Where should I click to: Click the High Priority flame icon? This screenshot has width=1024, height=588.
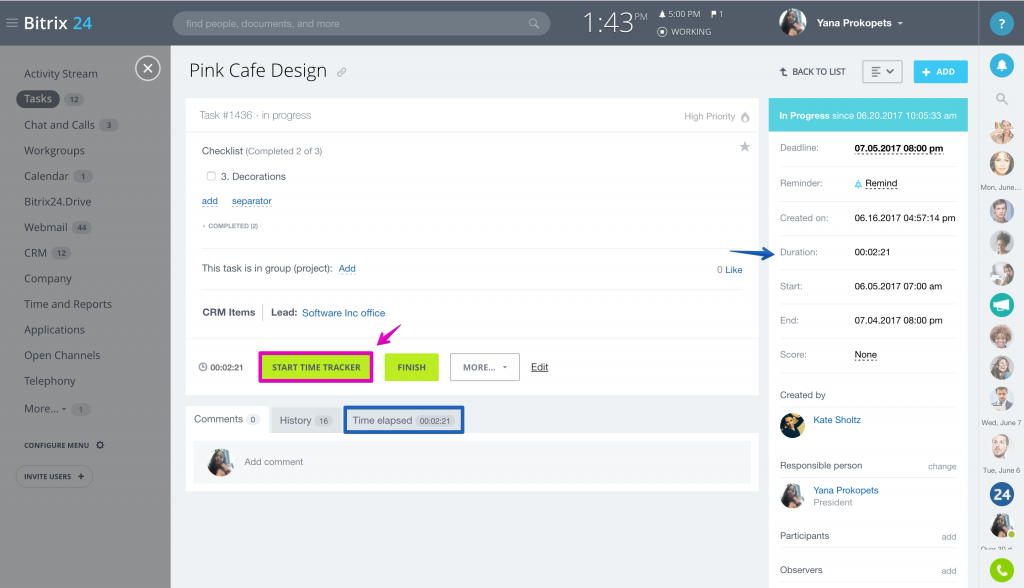point(745,117)
